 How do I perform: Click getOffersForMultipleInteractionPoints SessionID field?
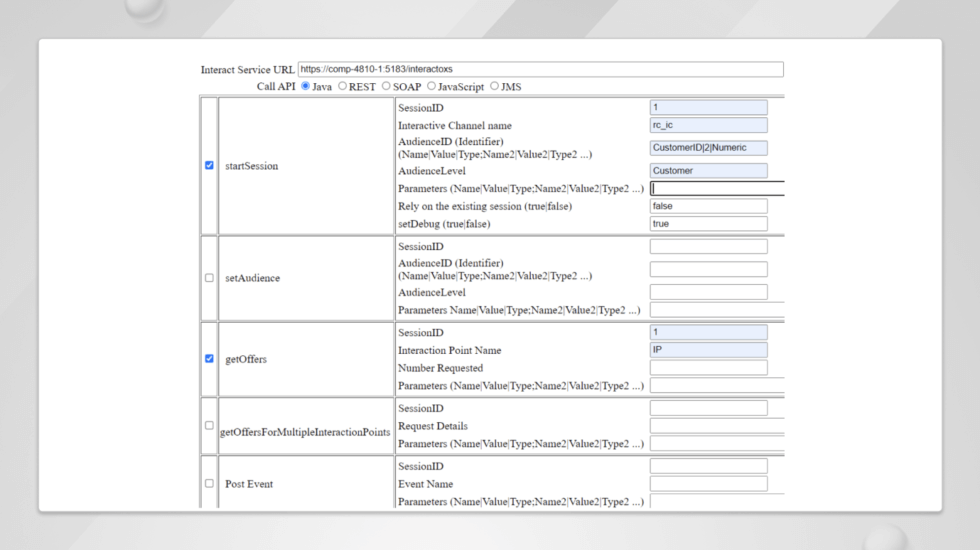click(709, 408)
